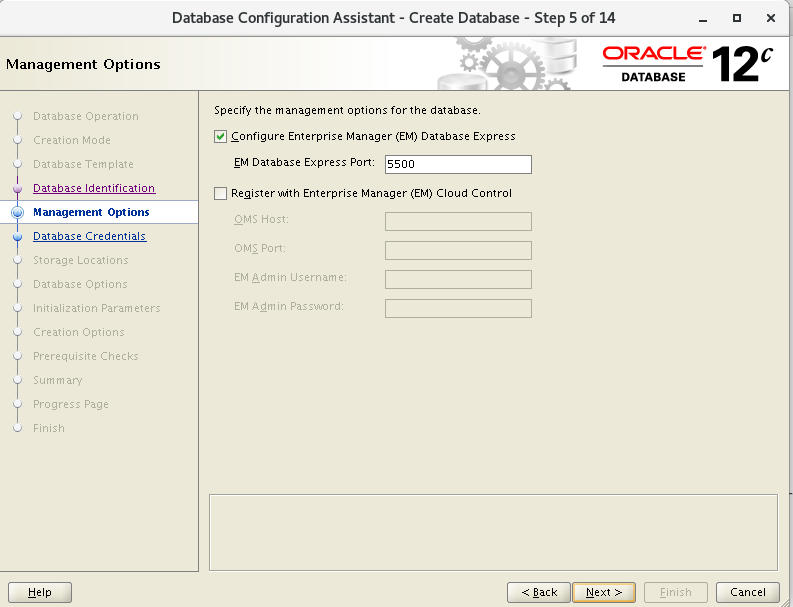Click the 'OMS Host:' label
Image resolution: width=793 pixels, height=607 pixels.
pos(261,220)
